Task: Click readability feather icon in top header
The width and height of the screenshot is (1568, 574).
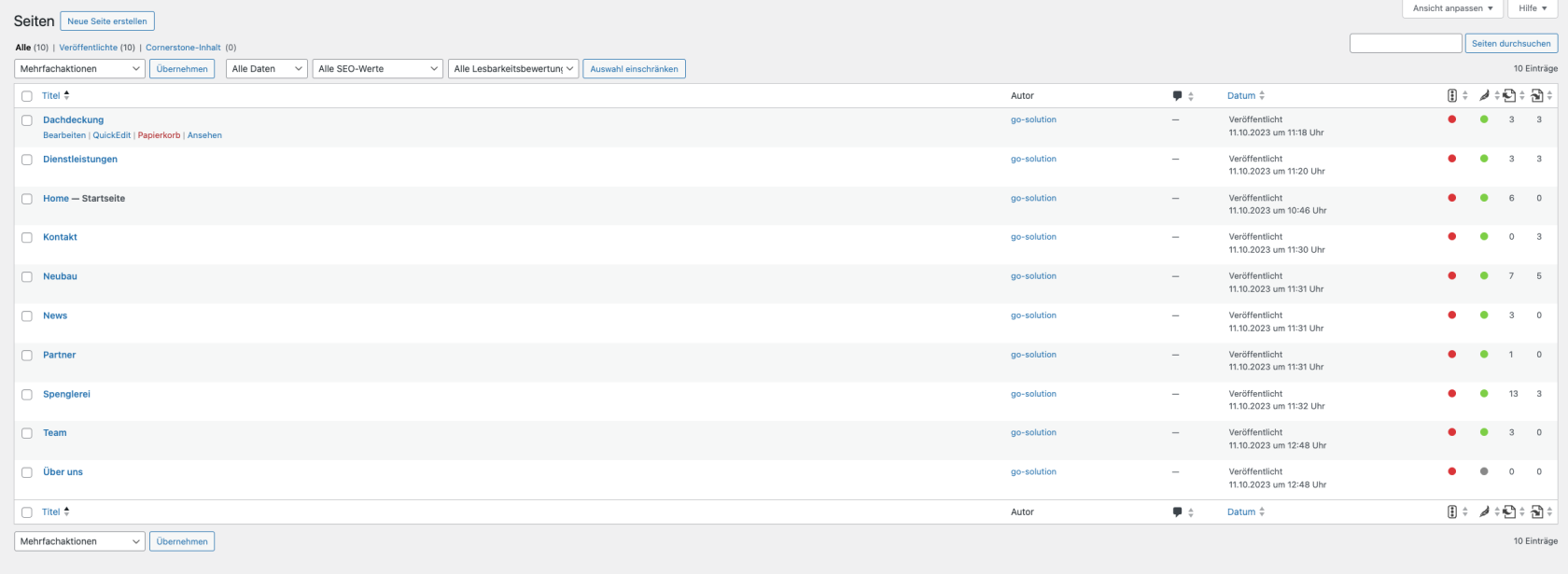Action: click(x=1484, y=95)
